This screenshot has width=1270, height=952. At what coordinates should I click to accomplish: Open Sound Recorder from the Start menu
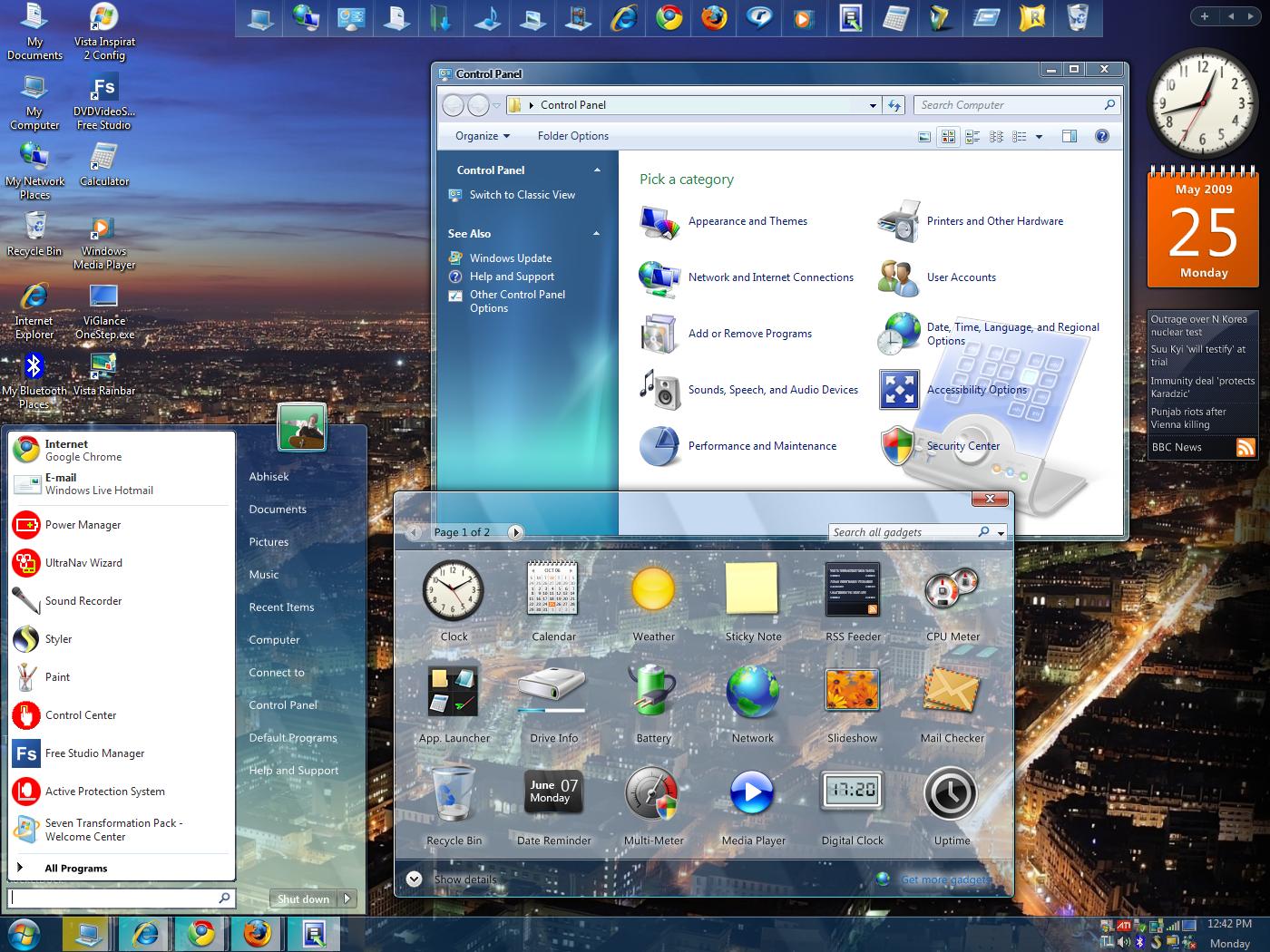[83, 600]
